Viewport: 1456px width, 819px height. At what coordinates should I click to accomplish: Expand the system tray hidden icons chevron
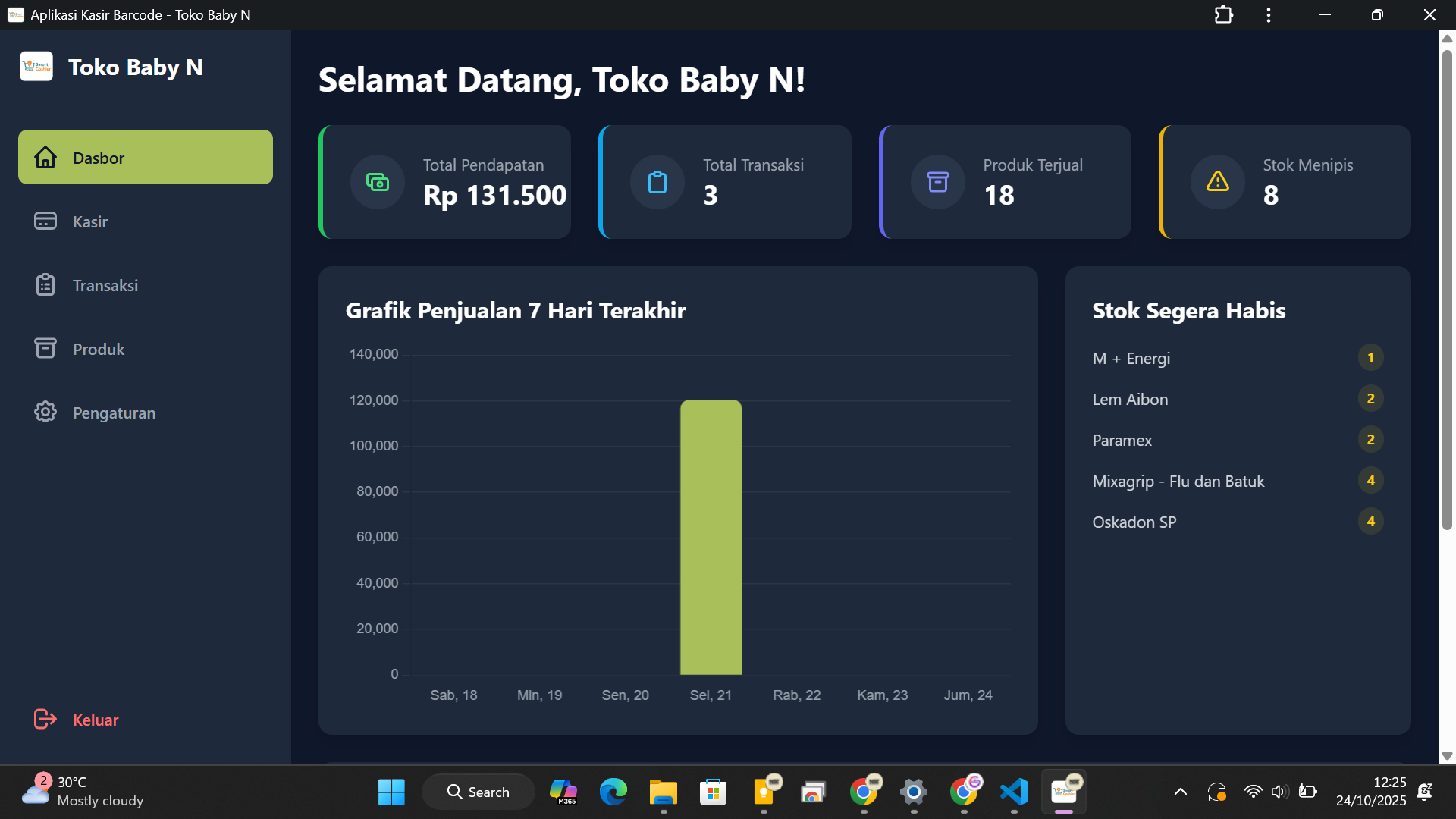pyautogui.click(x=1180, y=792)
